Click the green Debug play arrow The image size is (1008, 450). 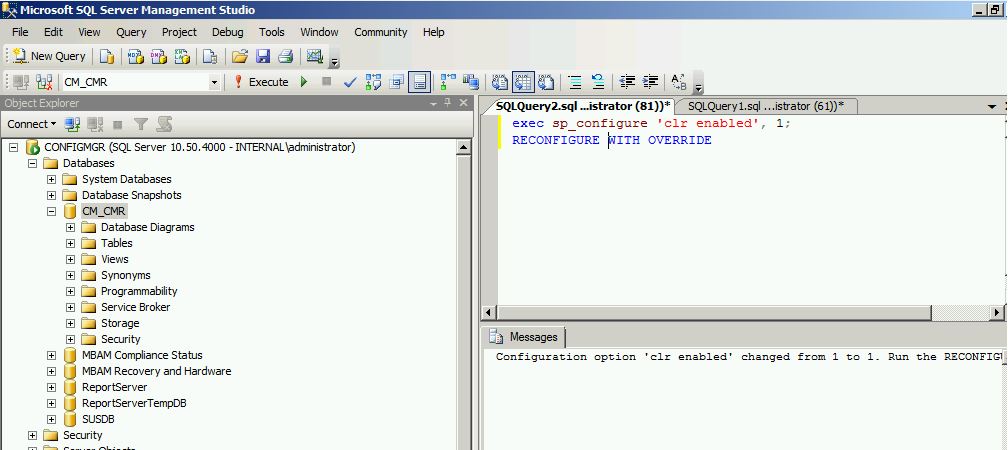coord(304,83)
